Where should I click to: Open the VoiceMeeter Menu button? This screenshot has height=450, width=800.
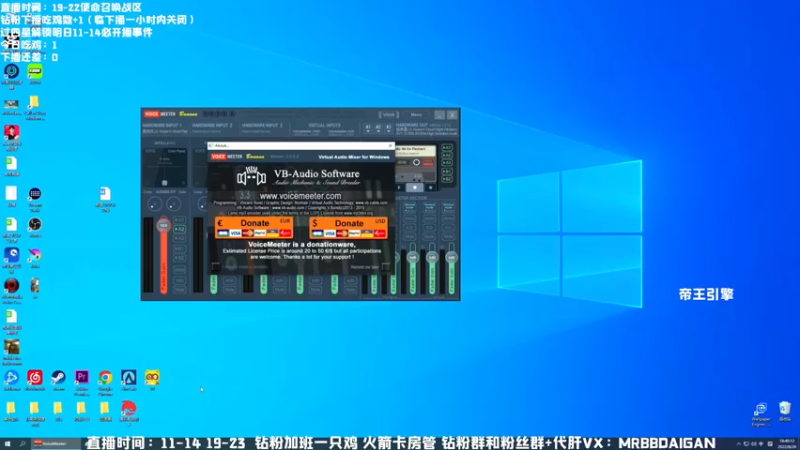click(x=416, y=115)
